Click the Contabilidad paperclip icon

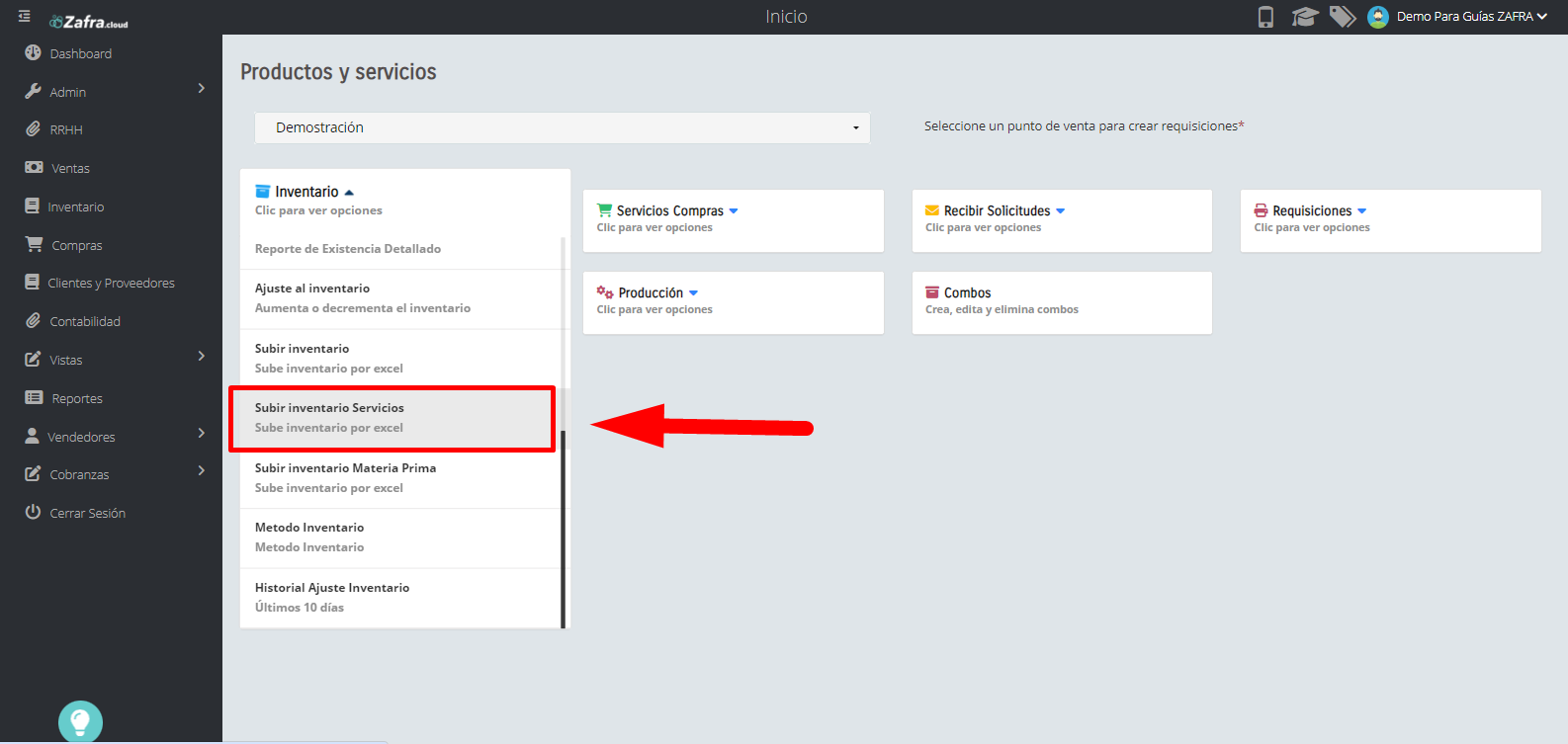(x=33, y=320)
